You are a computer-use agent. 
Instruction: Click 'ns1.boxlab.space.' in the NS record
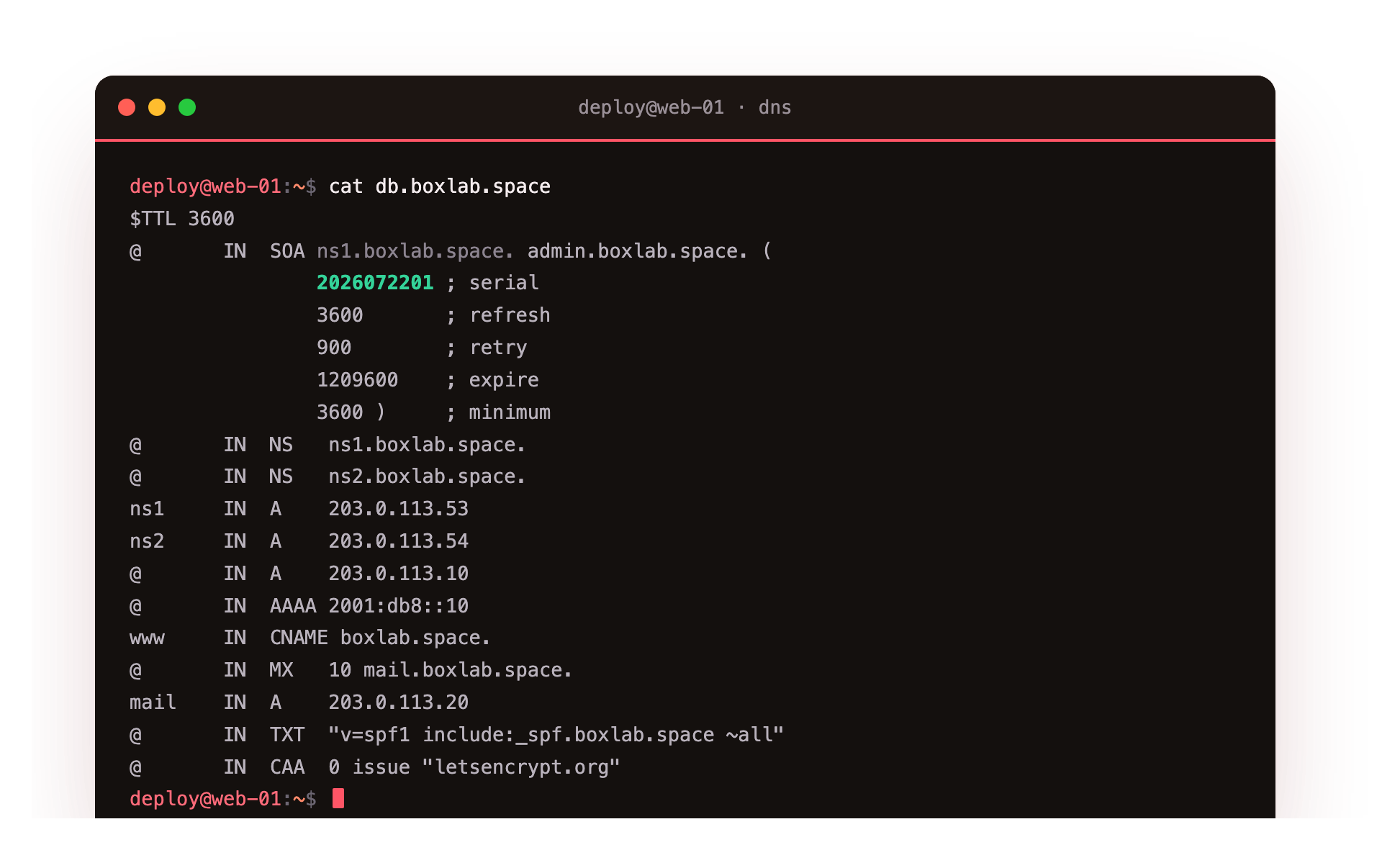427,445
